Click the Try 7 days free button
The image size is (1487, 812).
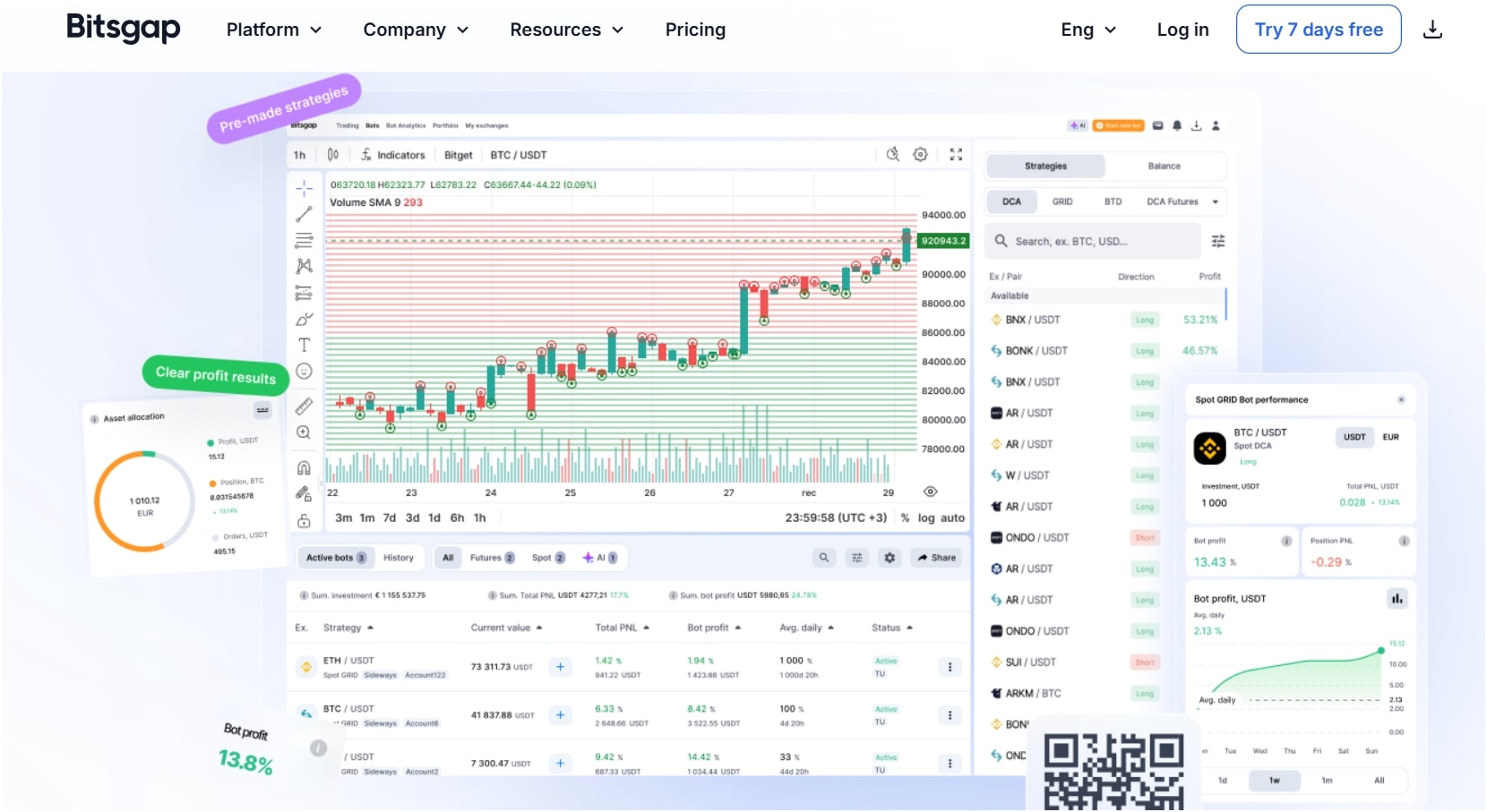pyautogui.click(x=1318, y=29)
